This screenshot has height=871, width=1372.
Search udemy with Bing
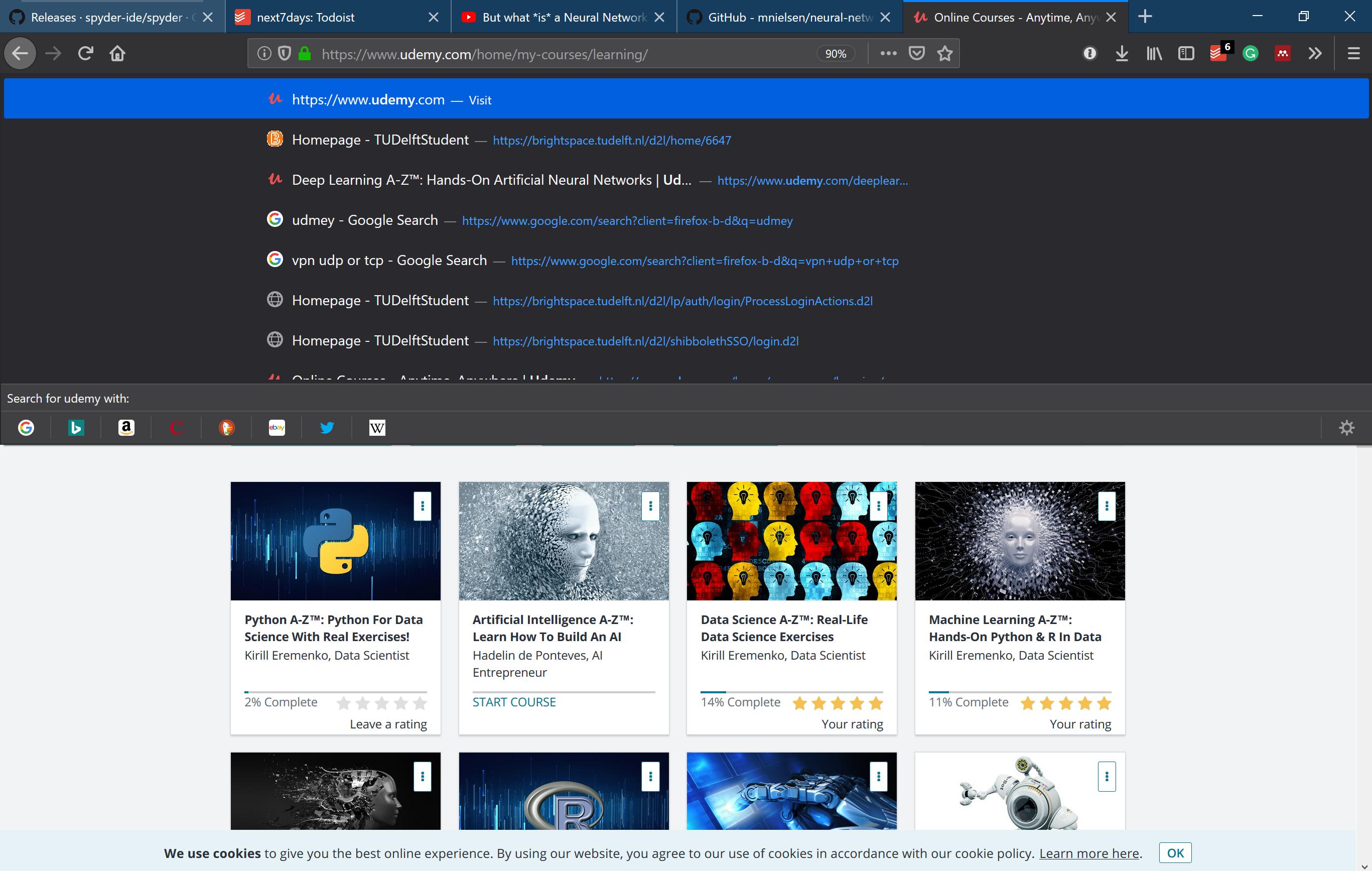[x=76, y=428]
